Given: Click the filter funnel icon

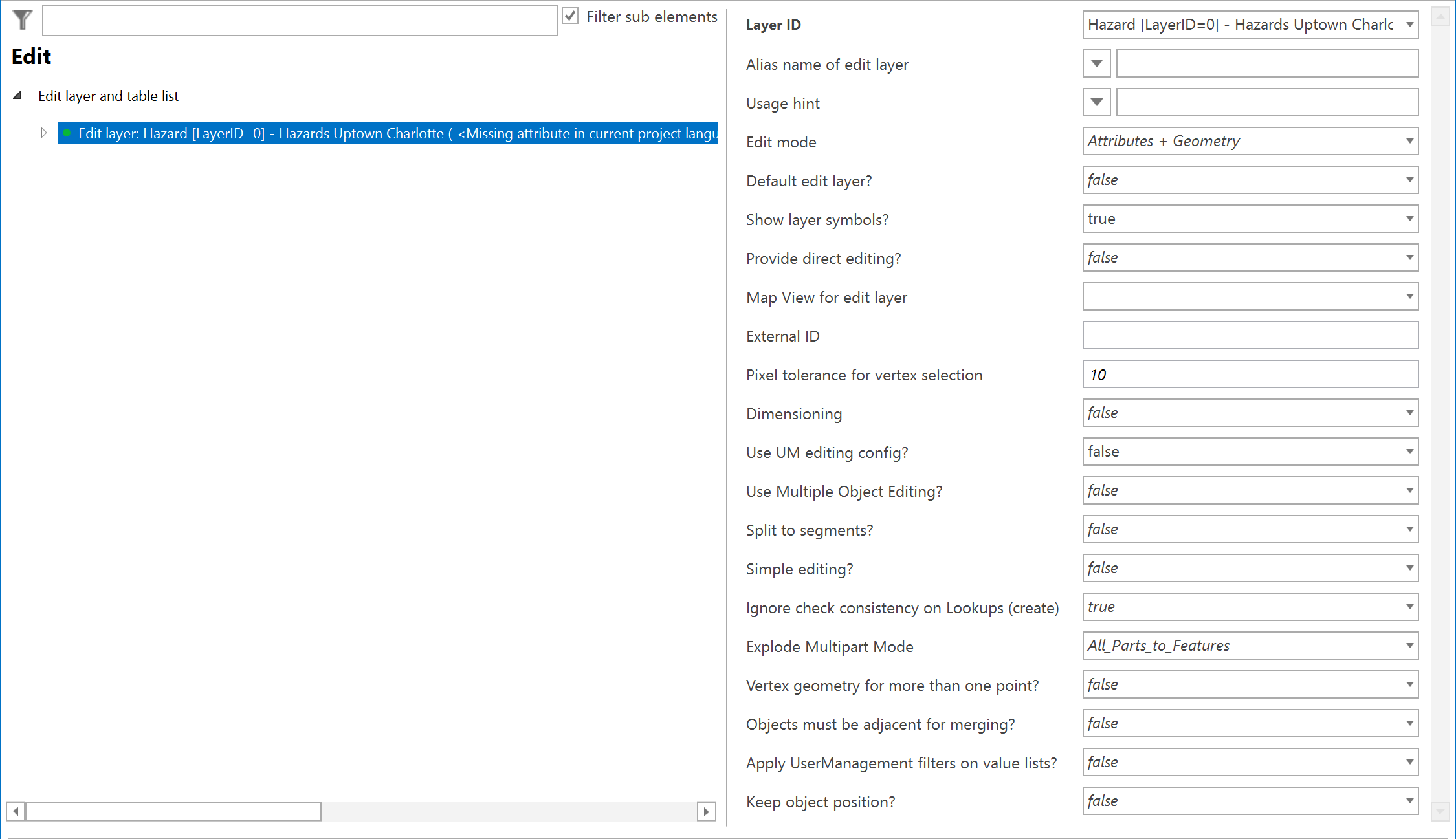Looking at the screenshot, I should coord(21,20).
